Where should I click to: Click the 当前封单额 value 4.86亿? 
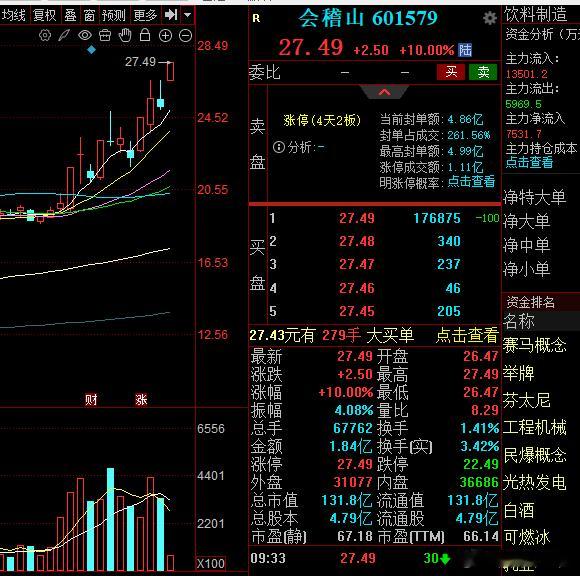pyautogui.click(x=465, y=119)
